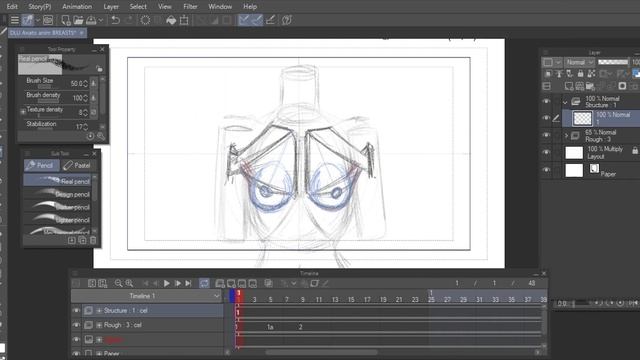Click the Save icon in command bar
Viewport: 640px width, 360px height.
pos(91,20)
